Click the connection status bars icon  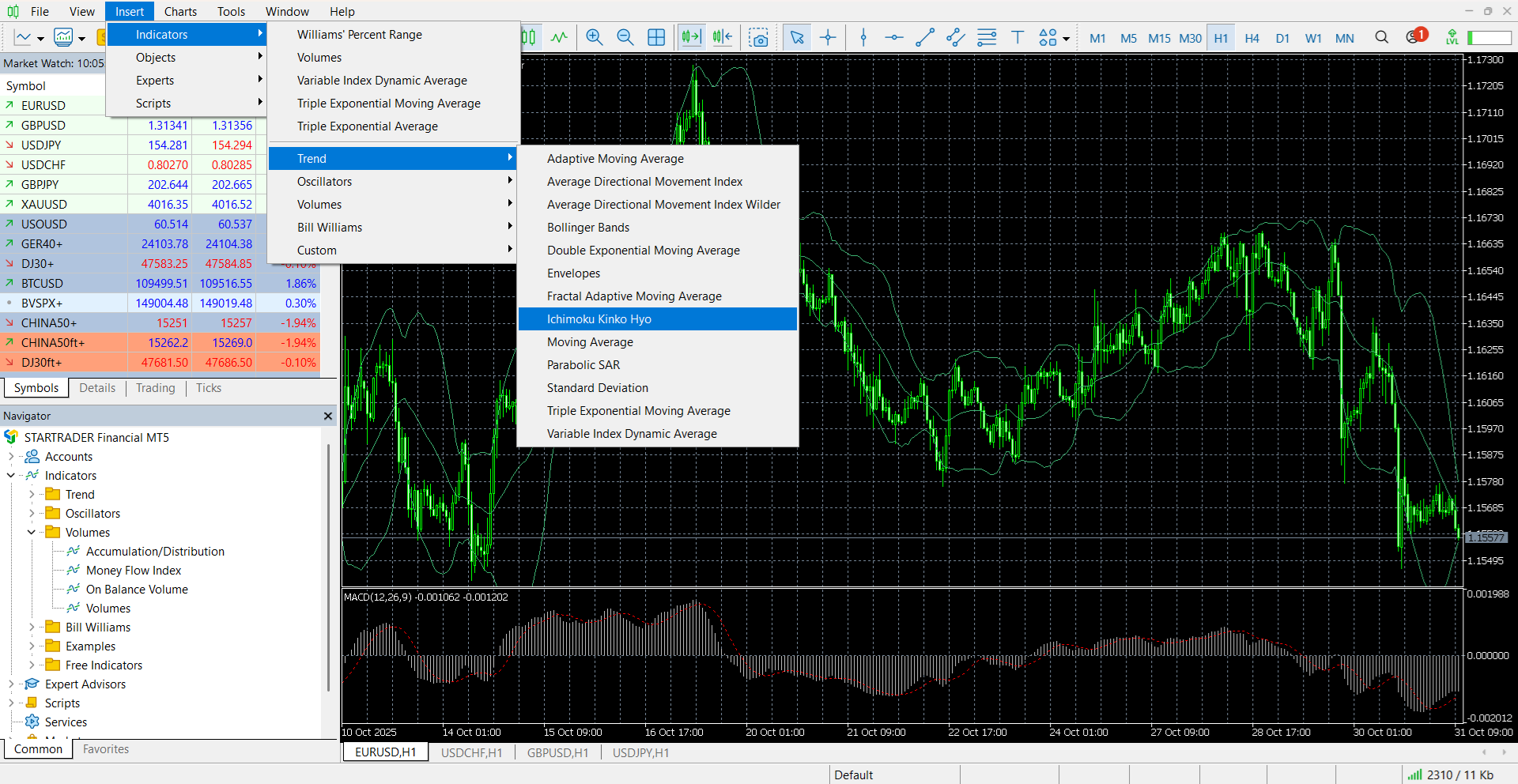(x=1414, y=775)
